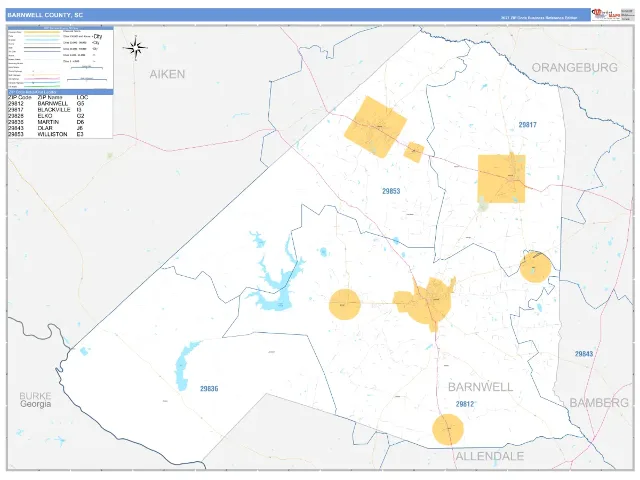The height and width of the screenshot is (480, 640).
Task: Select the large orange Williston city area
Action: tap(375, 127)
